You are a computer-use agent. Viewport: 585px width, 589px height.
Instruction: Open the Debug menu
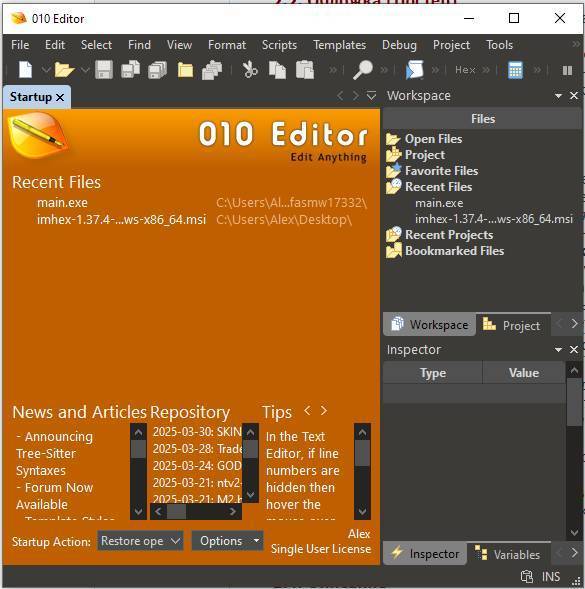[399, 45]
